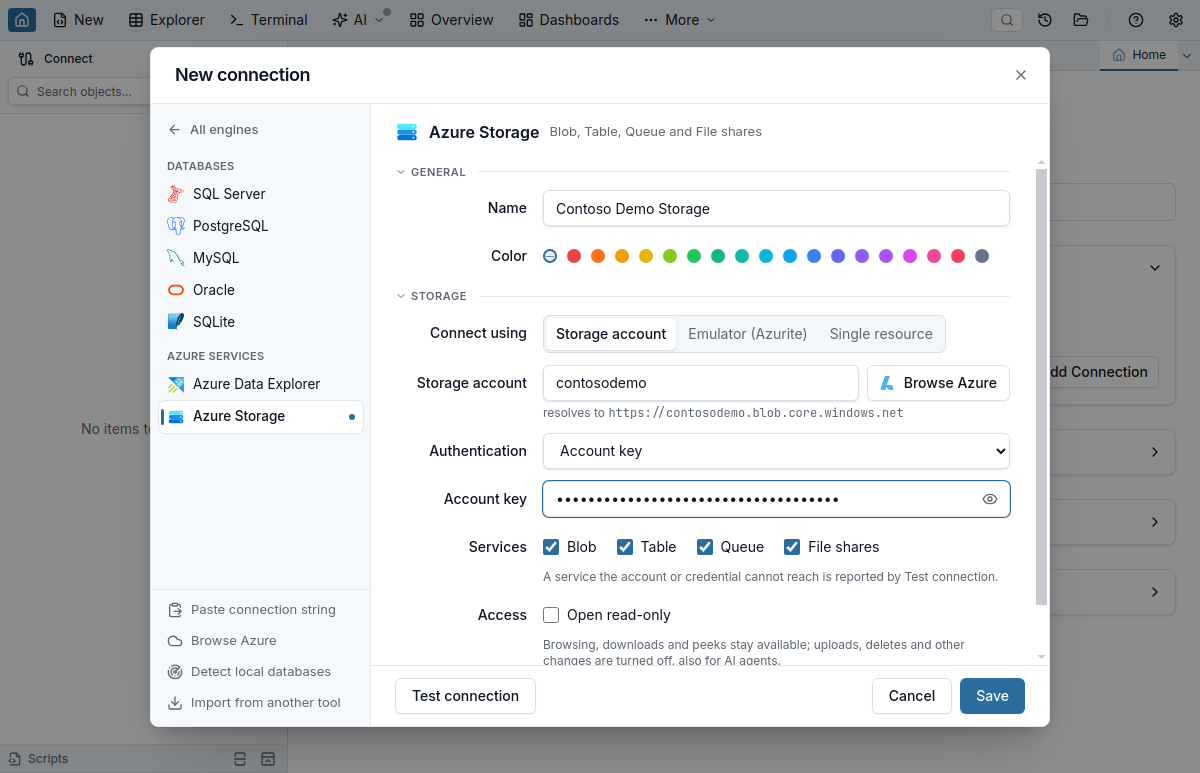Open Dashboards in top bar
The width and height of the screenshot is (1200, 773).
point(570,20)
